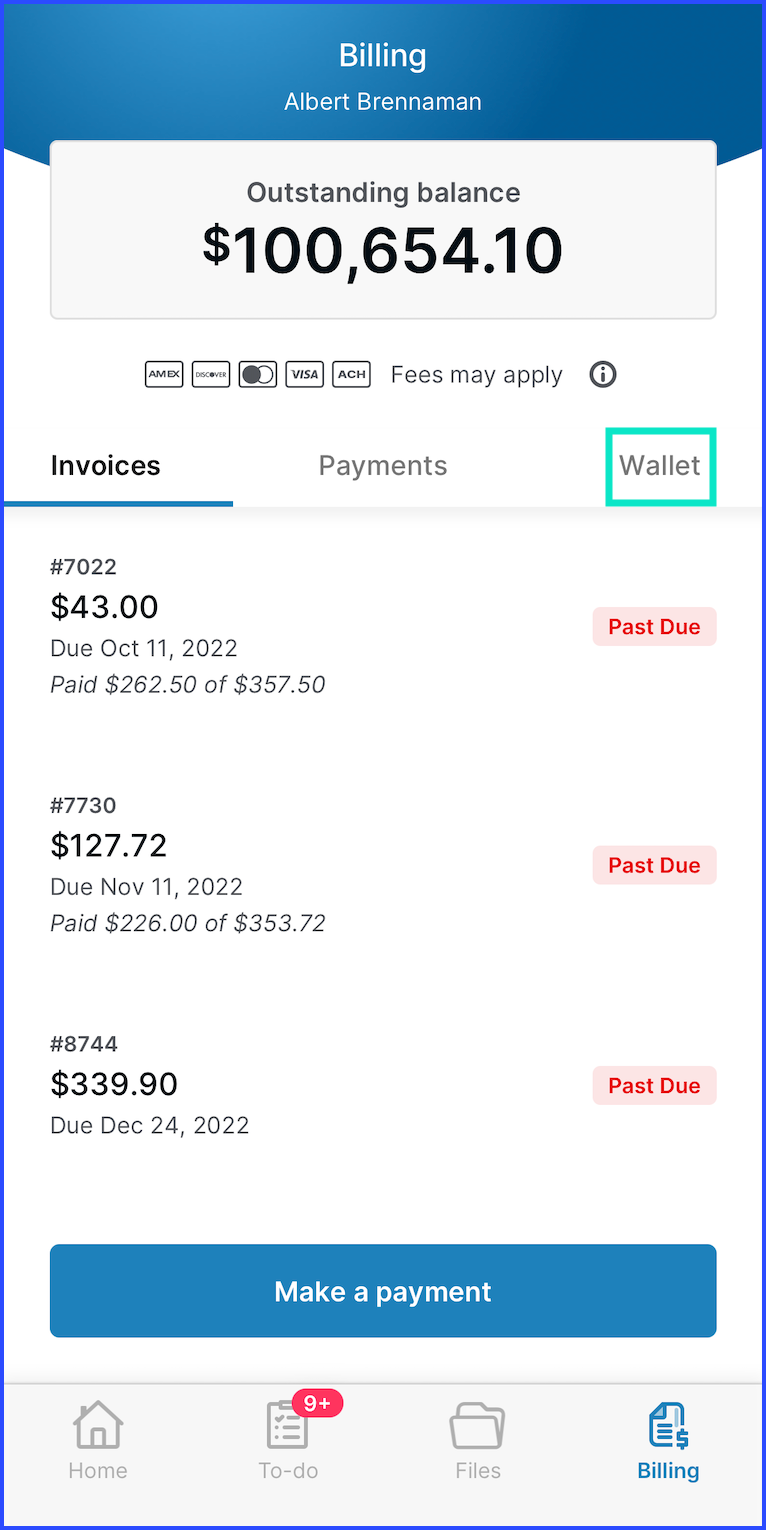The width and height of the screenshot is (766, 1530).
Task: Switch to the Payments tab
Action: (383, 466)
